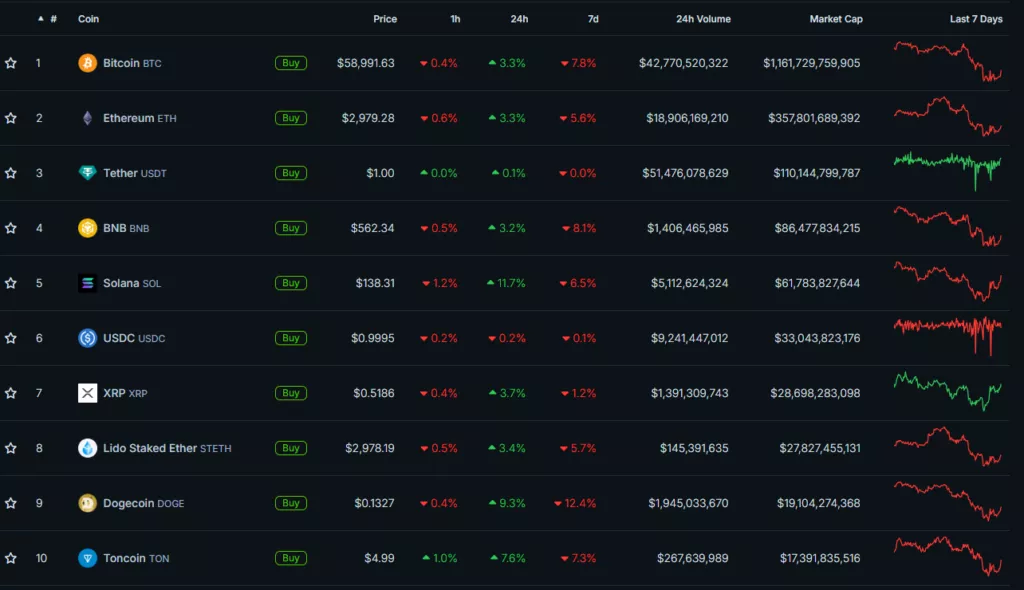Open Dogecoin's 7-day sparkline chart
The height and width of the screenshot is (590, 1024).
pos(948,501)
